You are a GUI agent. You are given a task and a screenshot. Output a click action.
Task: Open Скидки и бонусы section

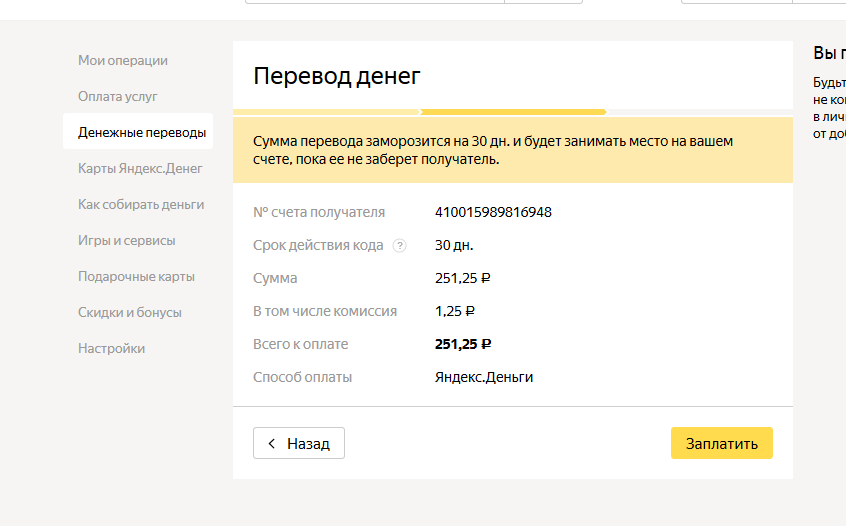click(x=130, y=312)
